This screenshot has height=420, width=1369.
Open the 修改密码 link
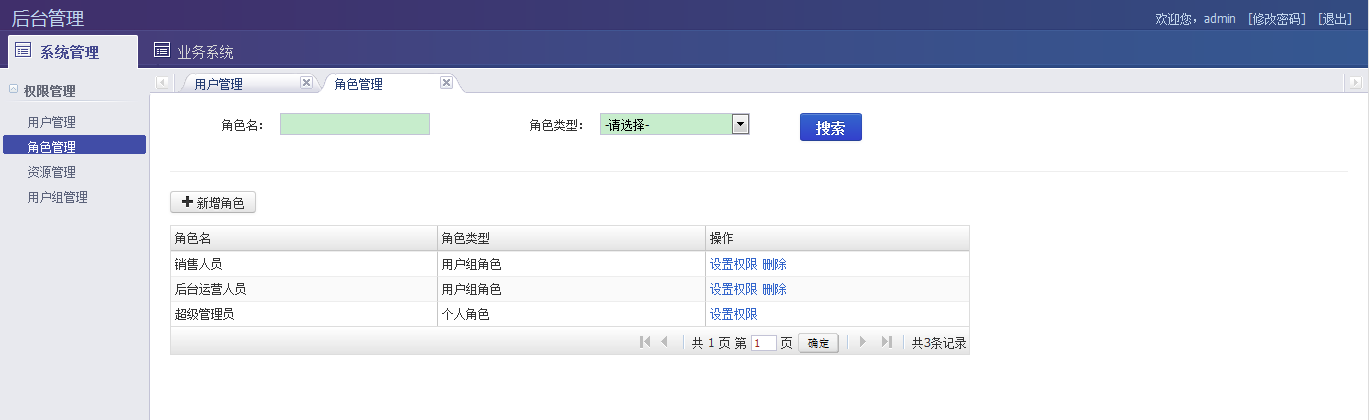coord(1277,19)
